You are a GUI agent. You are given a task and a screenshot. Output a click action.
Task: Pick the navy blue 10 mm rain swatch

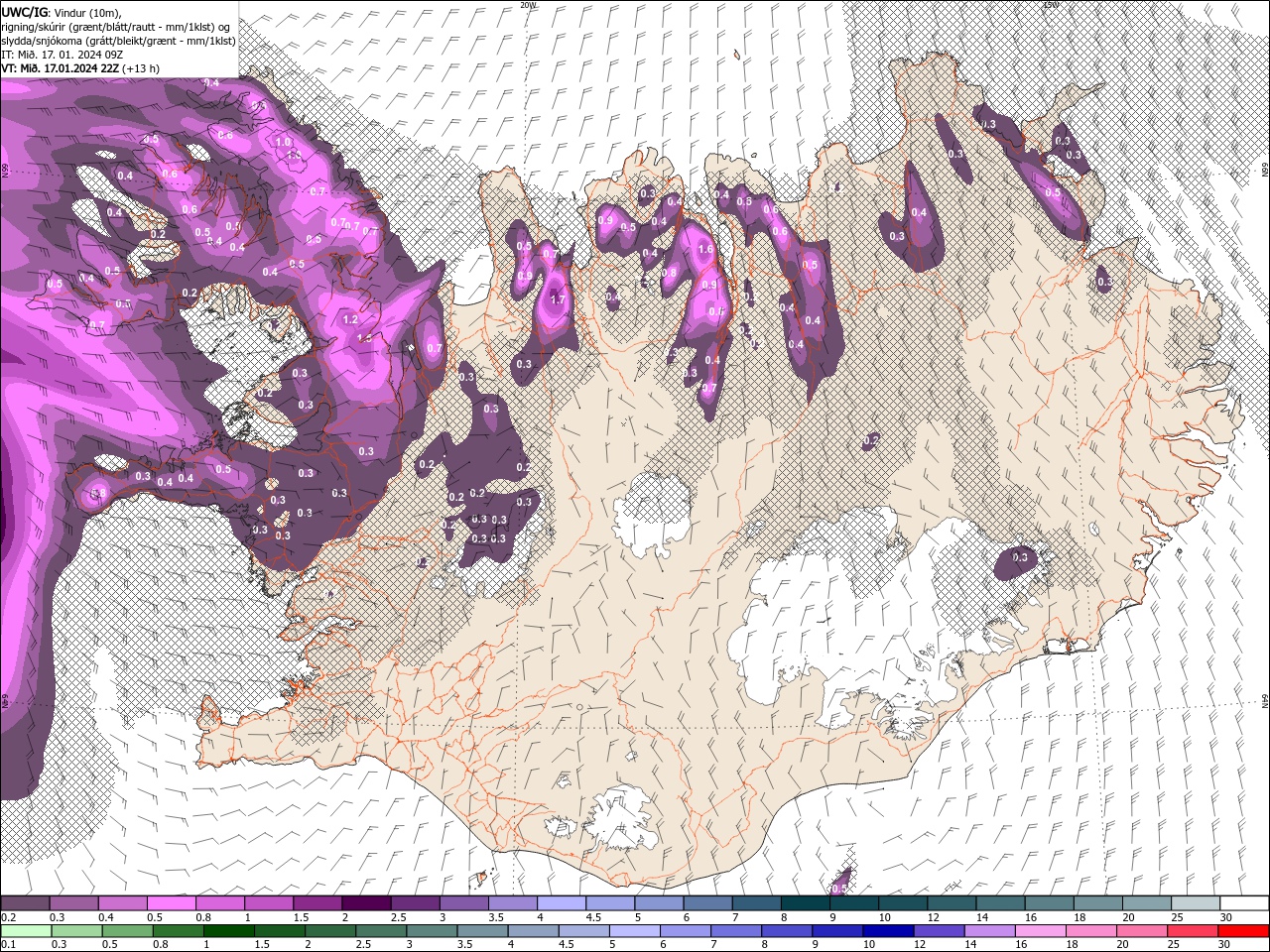(887, 931)
